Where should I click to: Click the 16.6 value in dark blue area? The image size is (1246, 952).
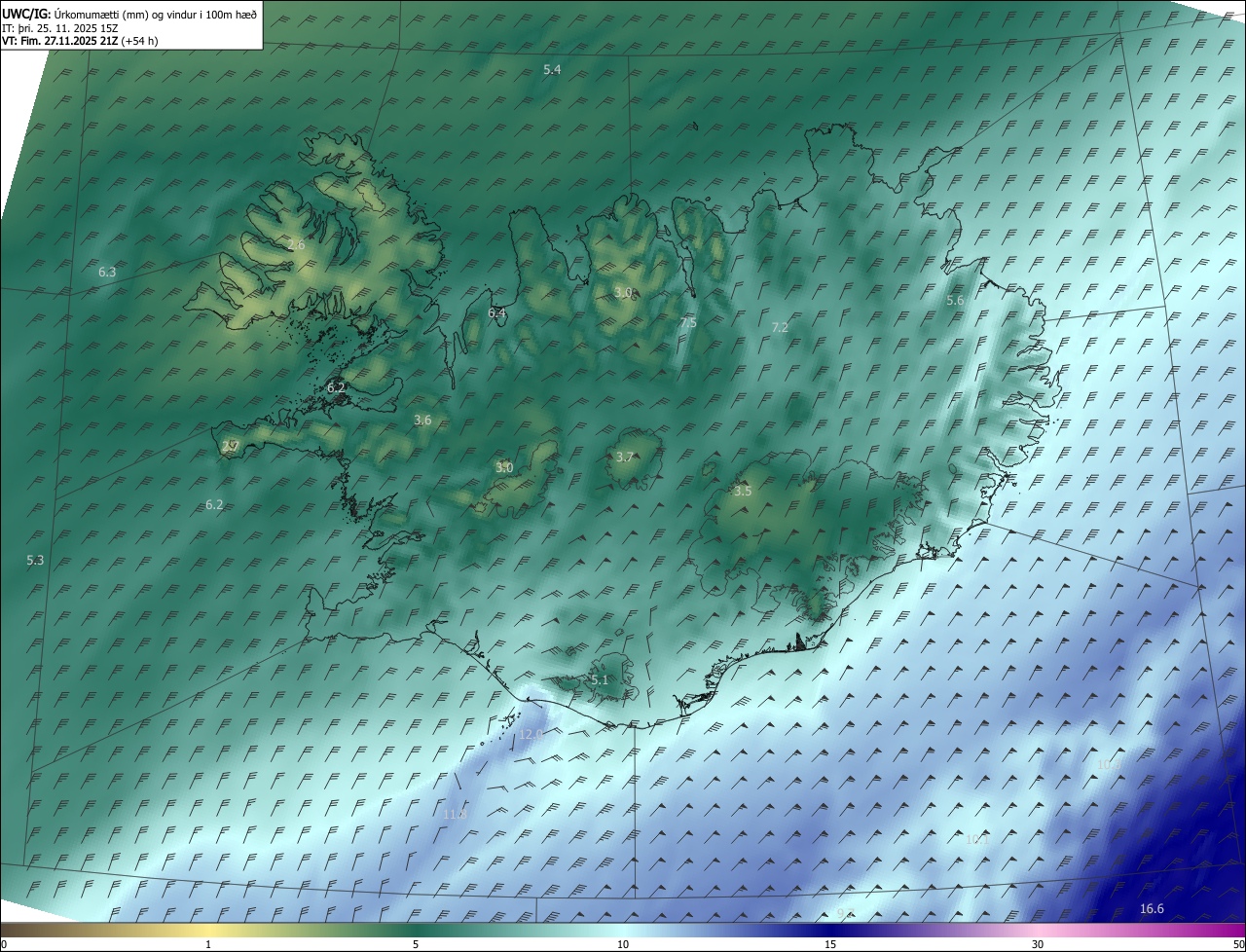coord(1152,908)
